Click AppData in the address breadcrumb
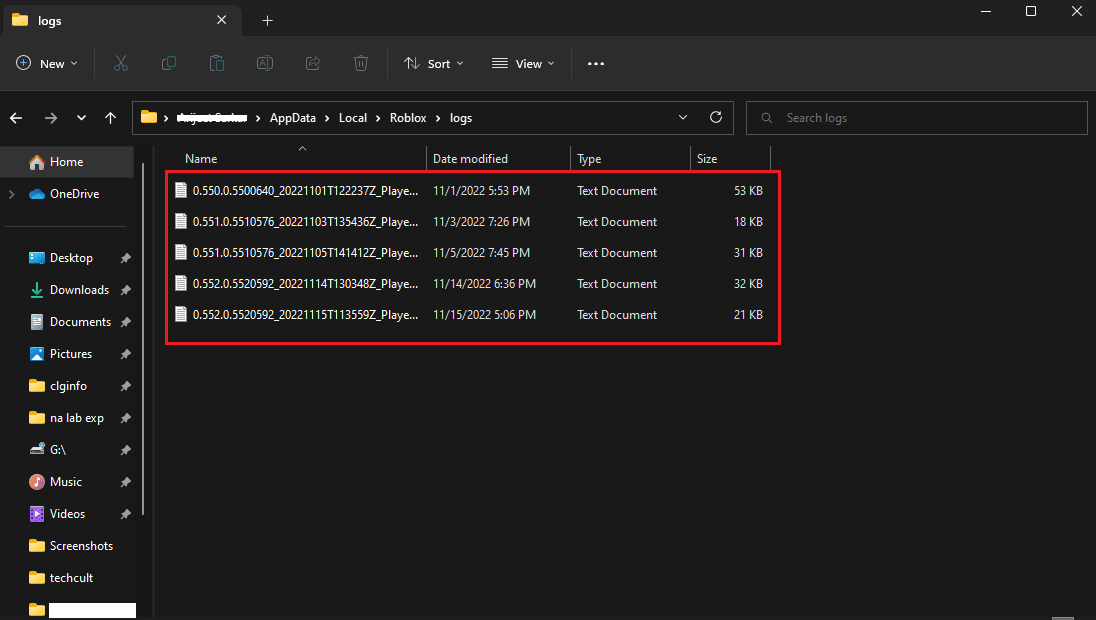 coord(292,118)
